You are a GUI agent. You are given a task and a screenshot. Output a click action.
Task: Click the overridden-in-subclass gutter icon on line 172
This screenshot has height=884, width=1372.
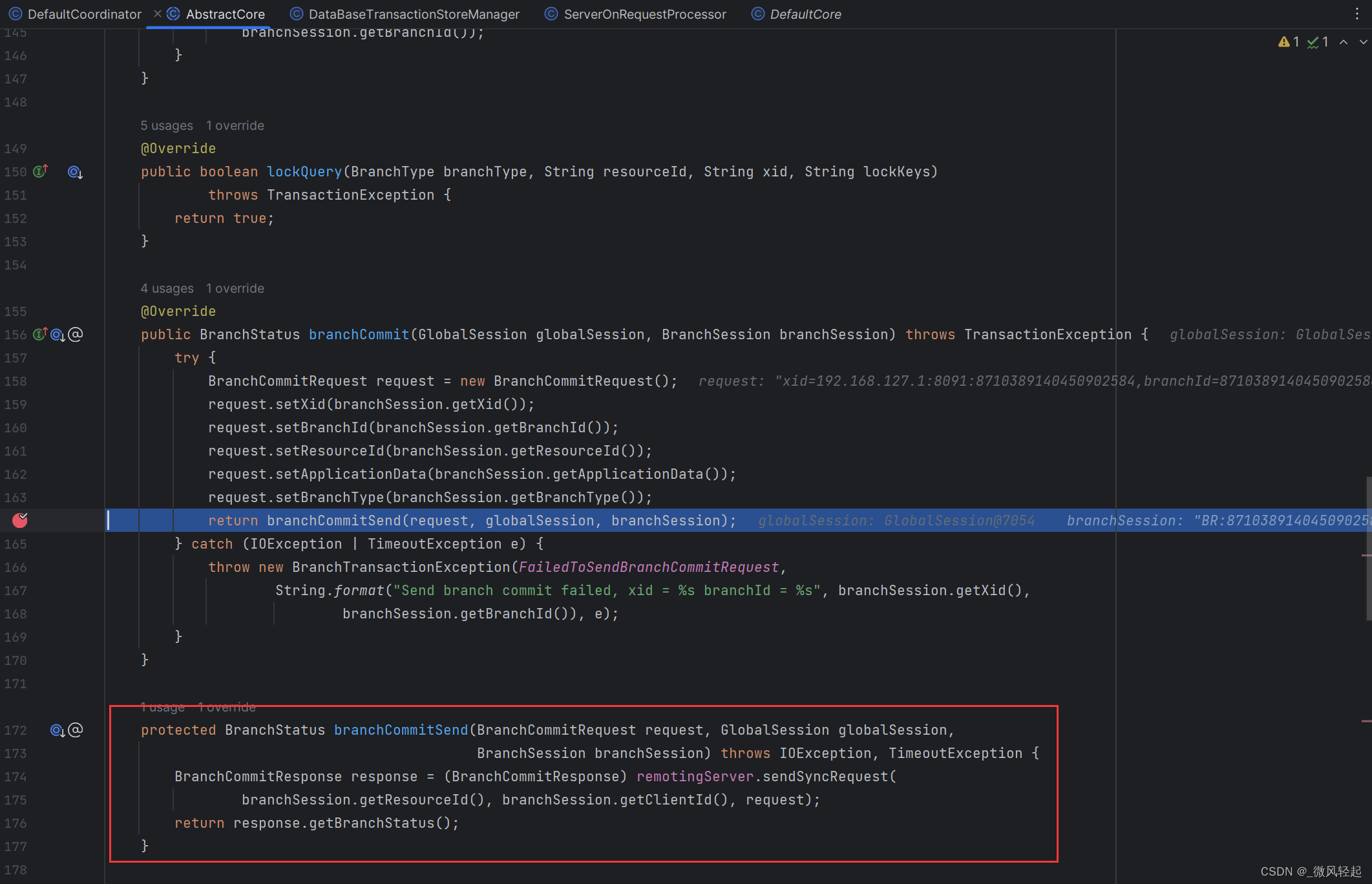point(58,730)
